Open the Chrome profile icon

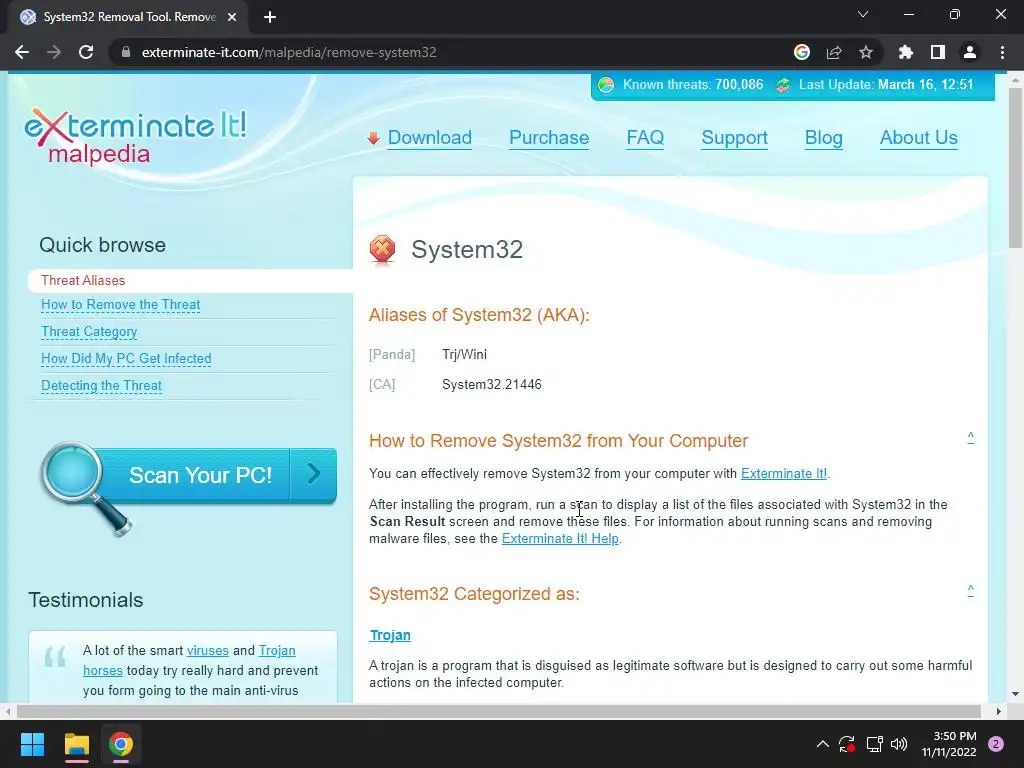click(x=970, y=52)
